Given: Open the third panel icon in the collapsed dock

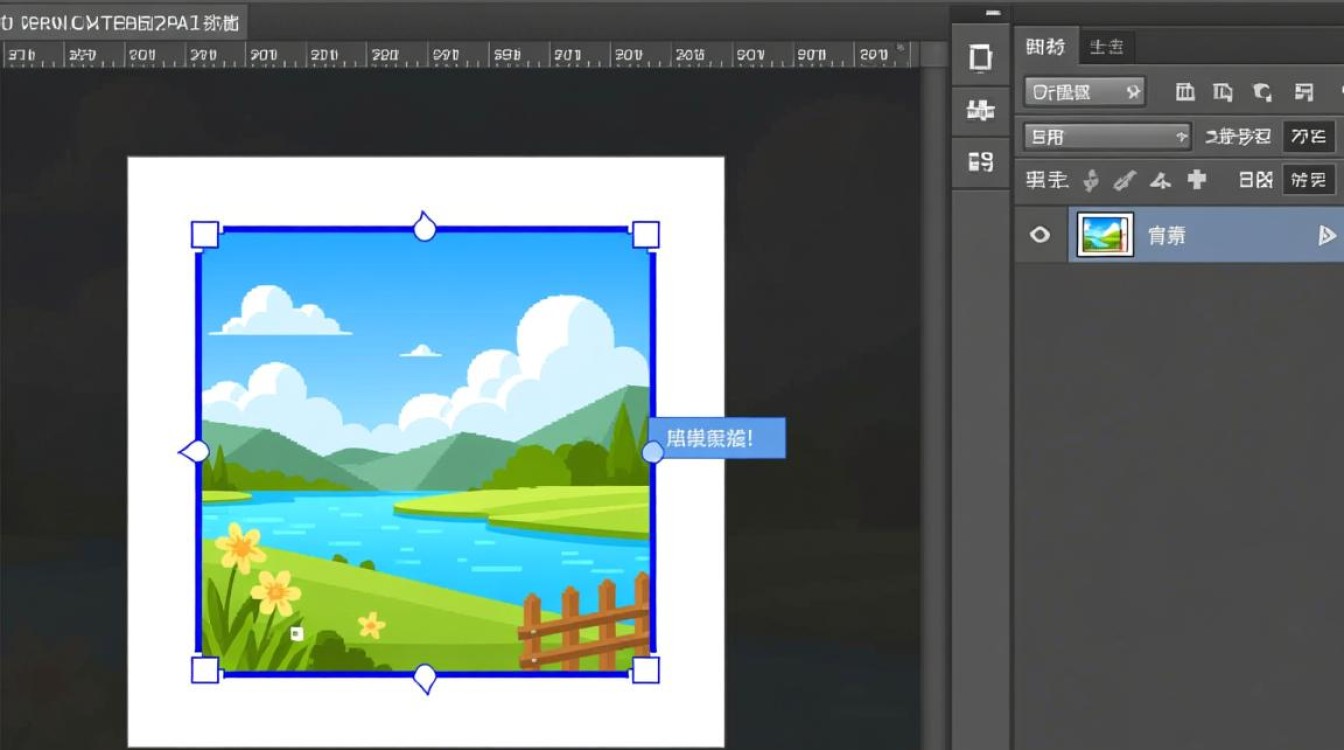Looking at the screenshot, I should (981, 160).
